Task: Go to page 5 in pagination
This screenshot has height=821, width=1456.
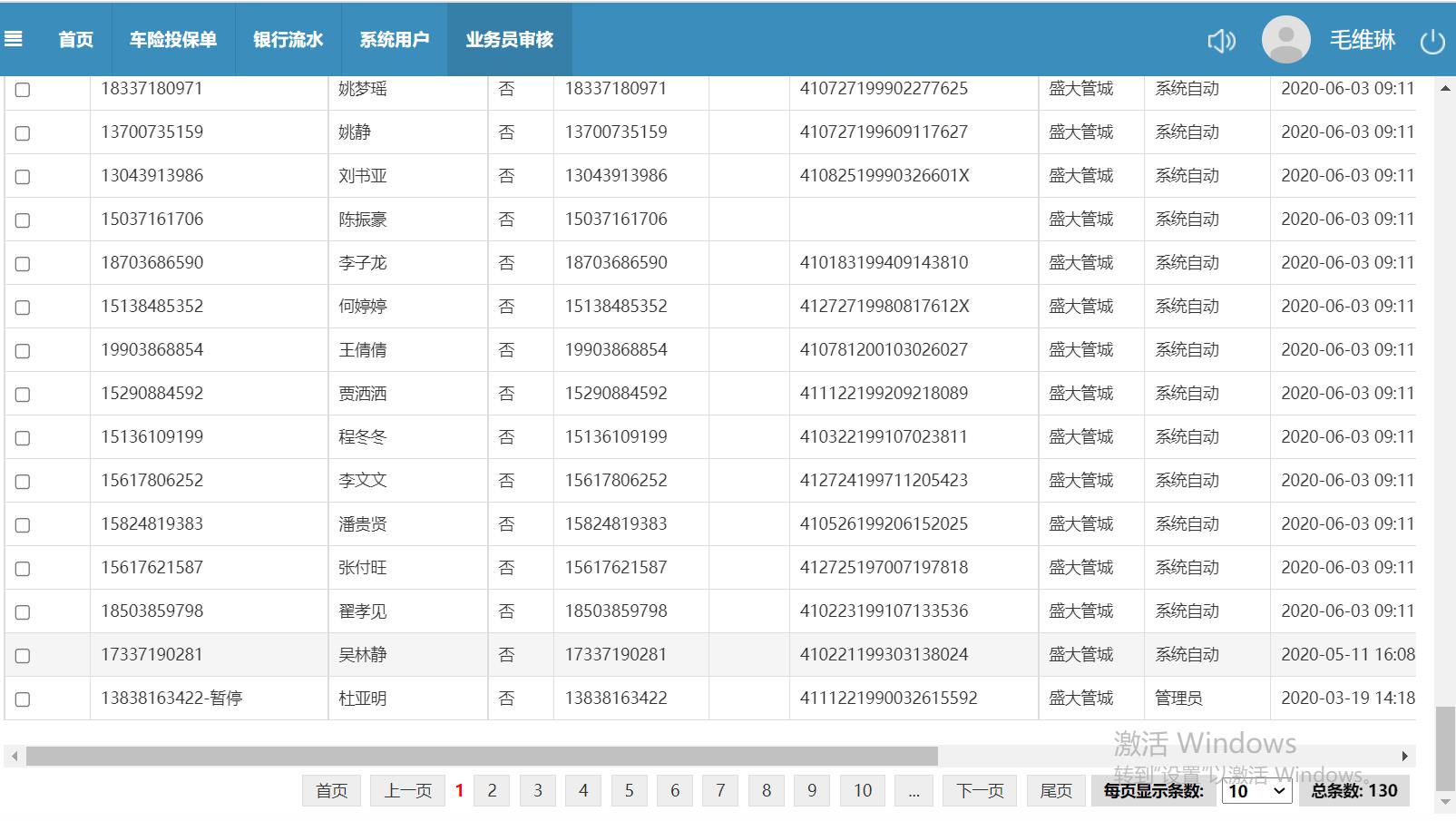Action: pyautogui.click(x=629, y=791)
